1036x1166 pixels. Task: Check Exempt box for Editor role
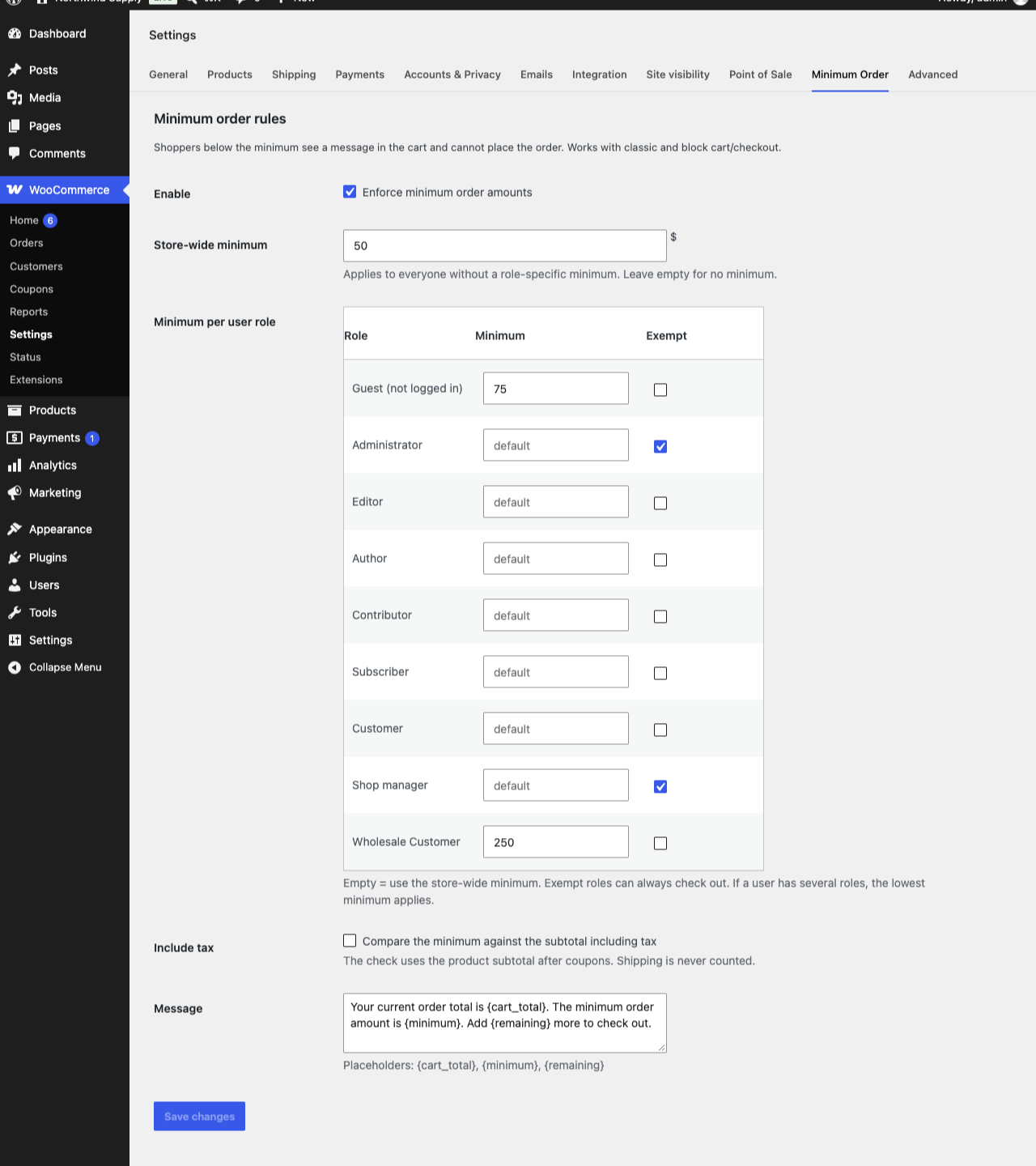tap(660, 503)
